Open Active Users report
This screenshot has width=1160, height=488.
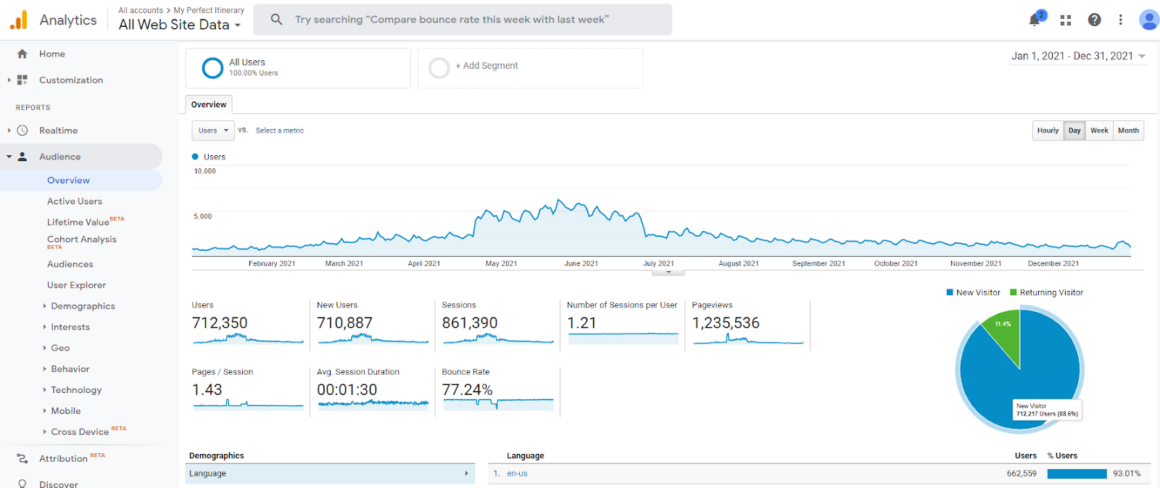74,201
